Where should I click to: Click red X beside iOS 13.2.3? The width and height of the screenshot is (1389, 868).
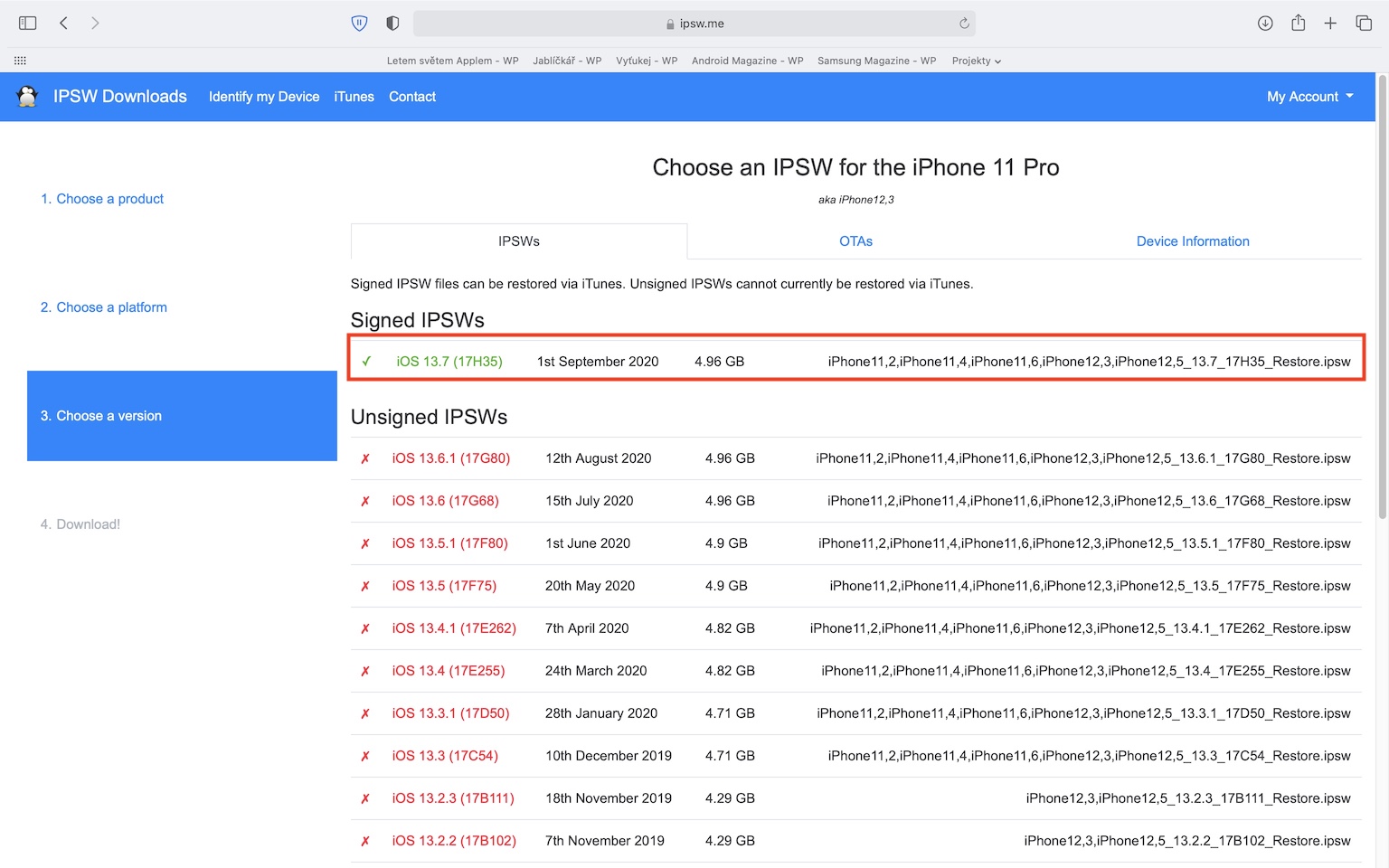click(x=365, y=798)
